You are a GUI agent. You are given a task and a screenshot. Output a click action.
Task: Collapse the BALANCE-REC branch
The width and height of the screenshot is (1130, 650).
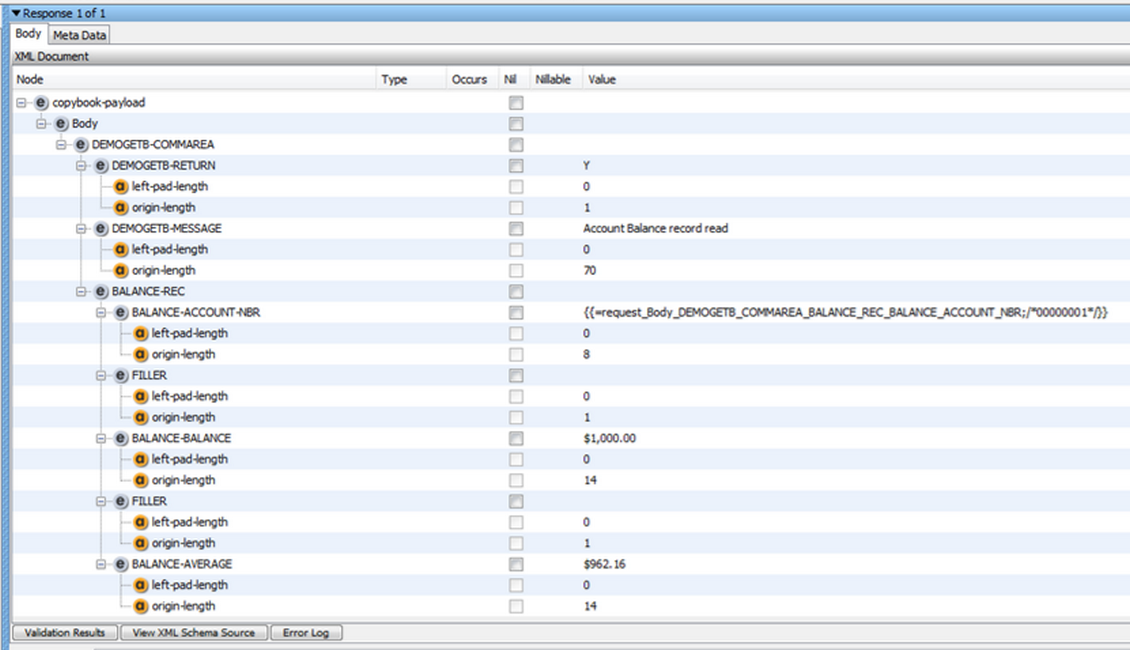[84, 290]
